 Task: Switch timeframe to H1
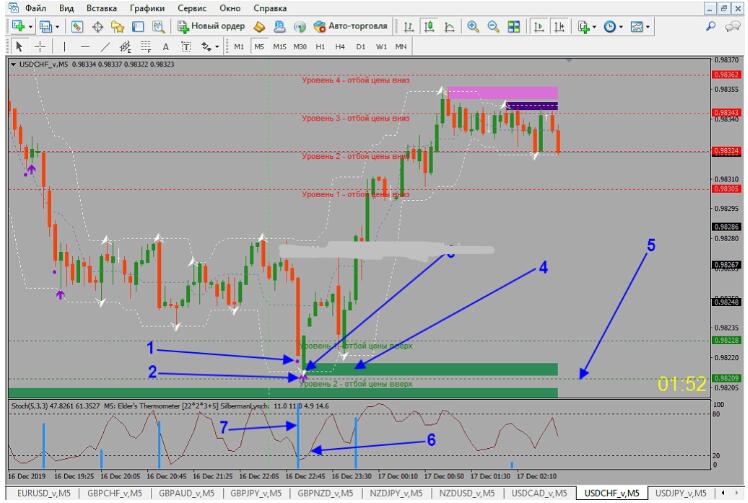point(320,47)
